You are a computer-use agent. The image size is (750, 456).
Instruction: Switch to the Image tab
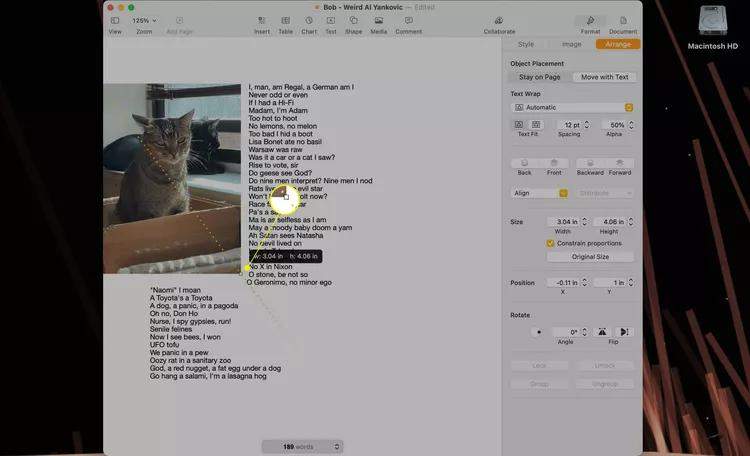point(571,45)
